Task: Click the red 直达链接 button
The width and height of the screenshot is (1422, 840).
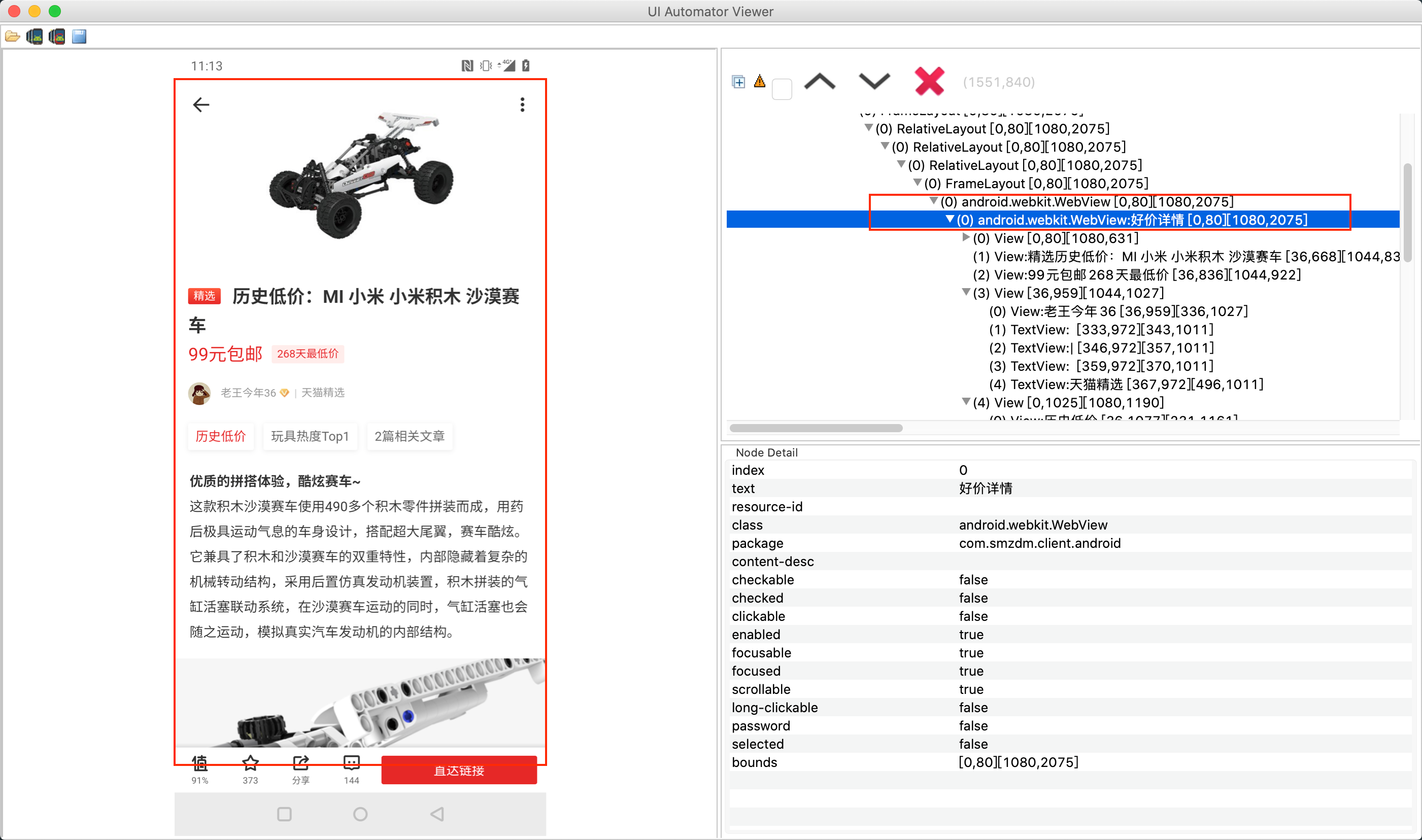Action: point(459,771)
